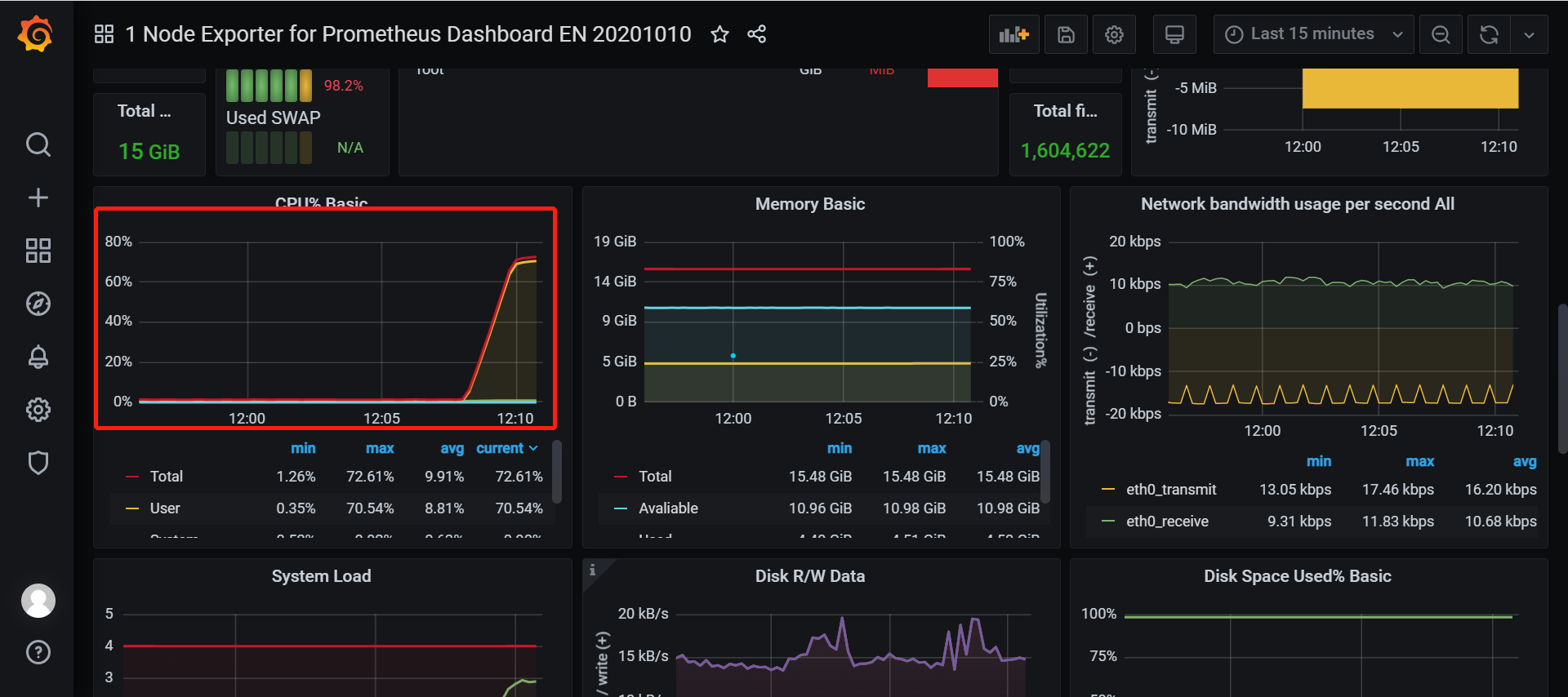The height and width of the screenshot is (697, 1568).
Task: Sort Memory legend by avg column
Action: pos(1027,448)
